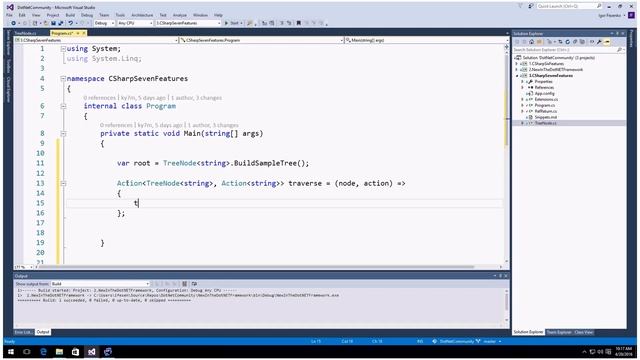640x360 pixels.
Task: Switch to TreeNode.cs editor tab
Action: [26, 33]
